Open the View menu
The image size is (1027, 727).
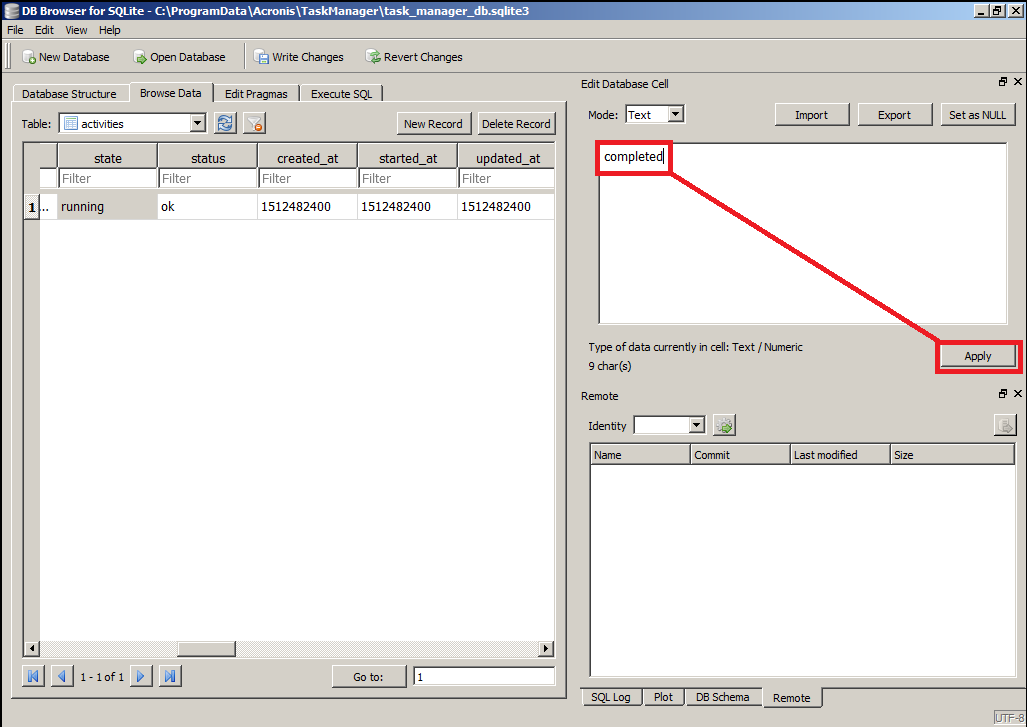[x=76, y=30]
